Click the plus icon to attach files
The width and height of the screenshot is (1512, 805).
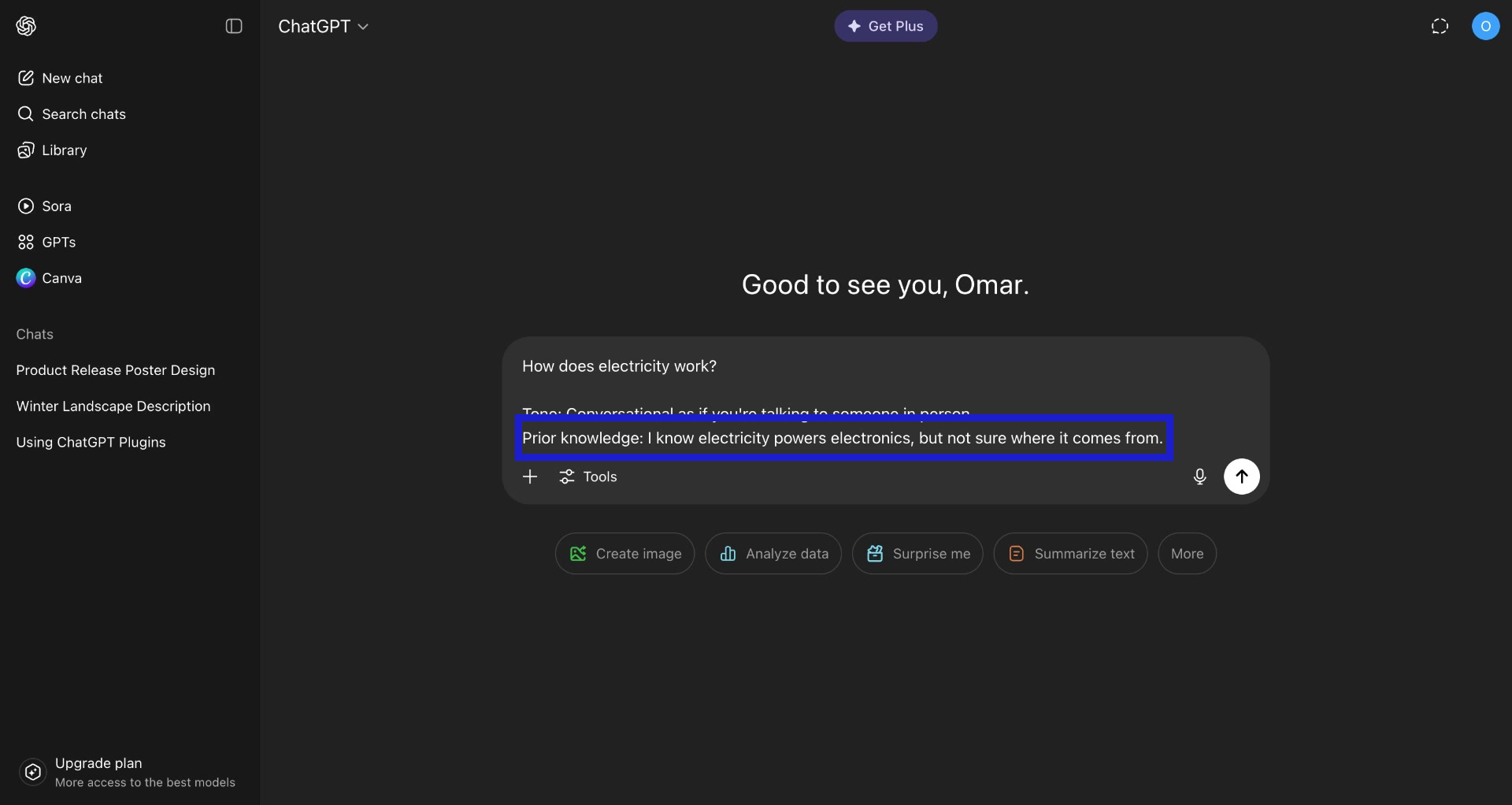tap(530, 477)
